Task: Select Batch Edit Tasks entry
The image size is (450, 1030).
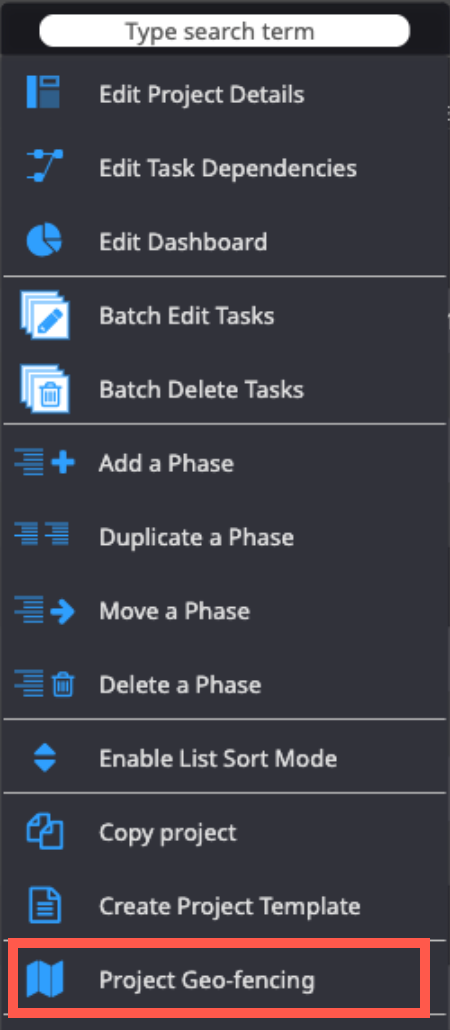Action: [225, 315]
